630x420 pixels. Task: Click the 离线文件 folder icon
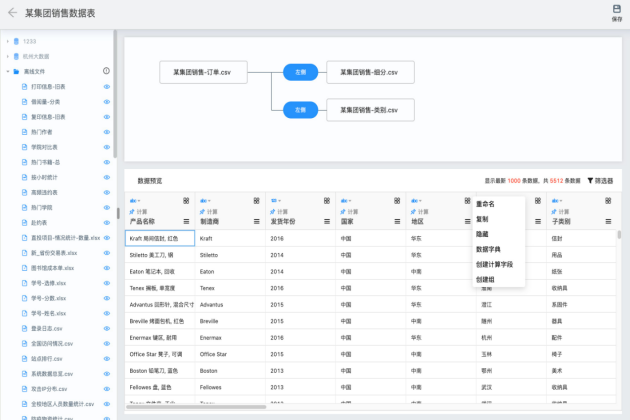tap(16, 72)
